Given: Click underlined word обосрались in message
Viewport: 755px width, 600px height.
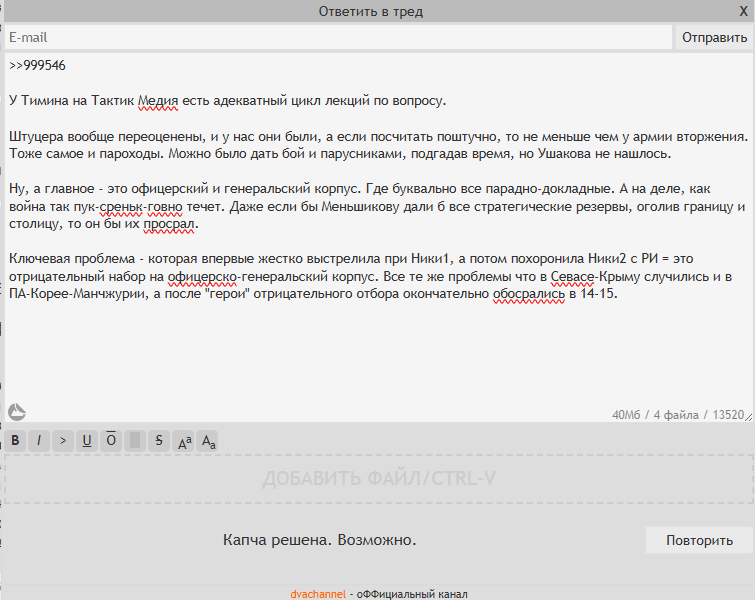Looking at the screenshot, I should [x=529, y=294].
